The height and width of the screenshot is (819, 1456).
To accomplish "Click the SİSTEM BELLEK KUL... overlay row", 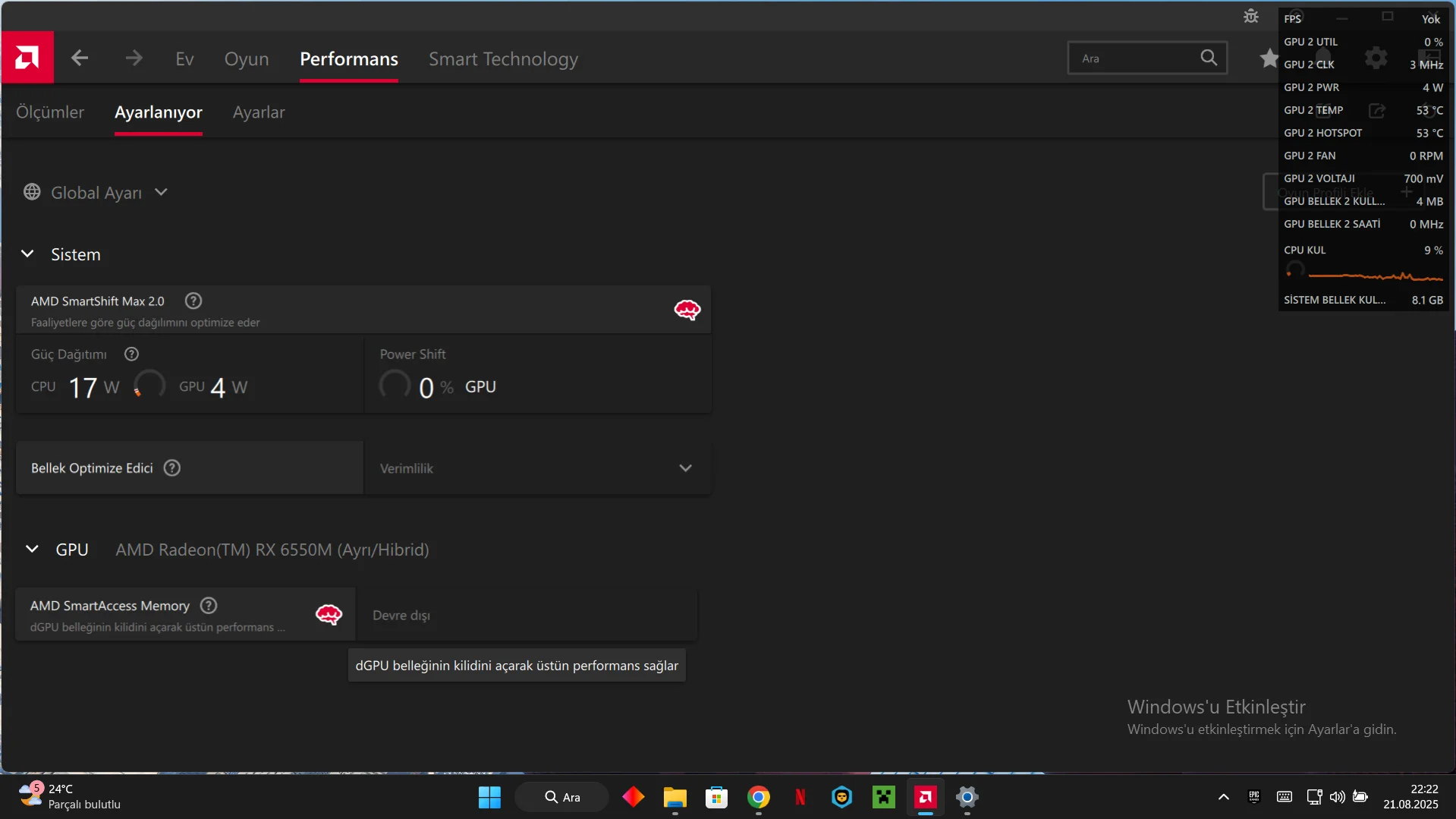I will (x=1363, y=300).
